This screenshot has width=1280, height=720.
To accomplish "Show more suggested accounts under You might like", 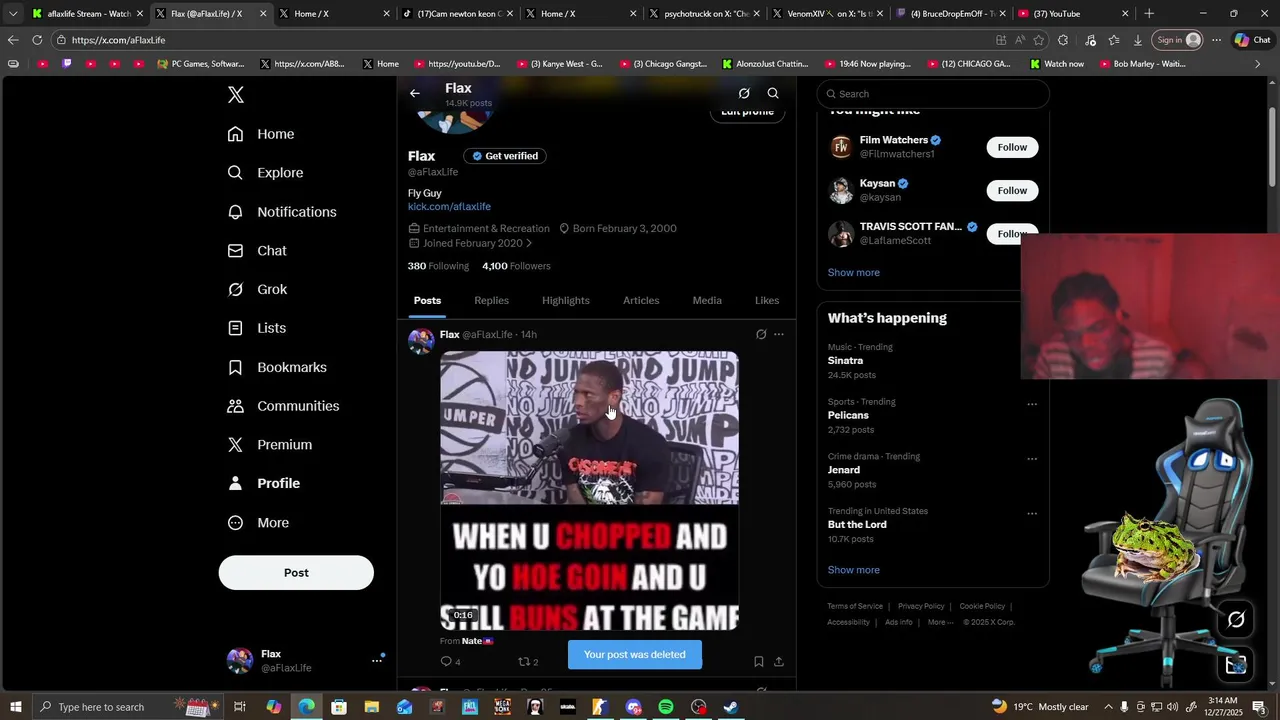I will coord(854,273).
